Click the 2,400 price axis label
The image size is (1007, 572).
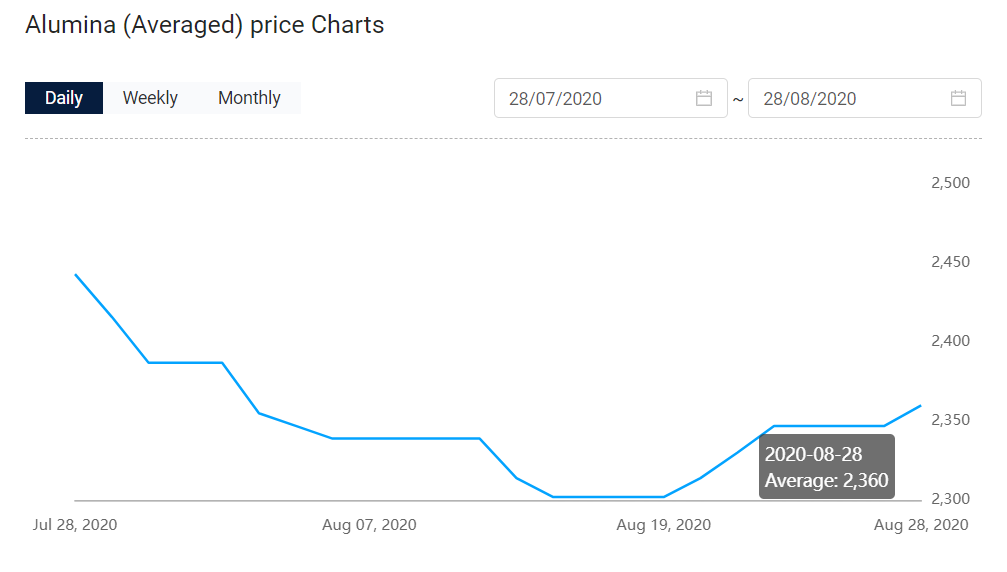click(x=950, y=341)
